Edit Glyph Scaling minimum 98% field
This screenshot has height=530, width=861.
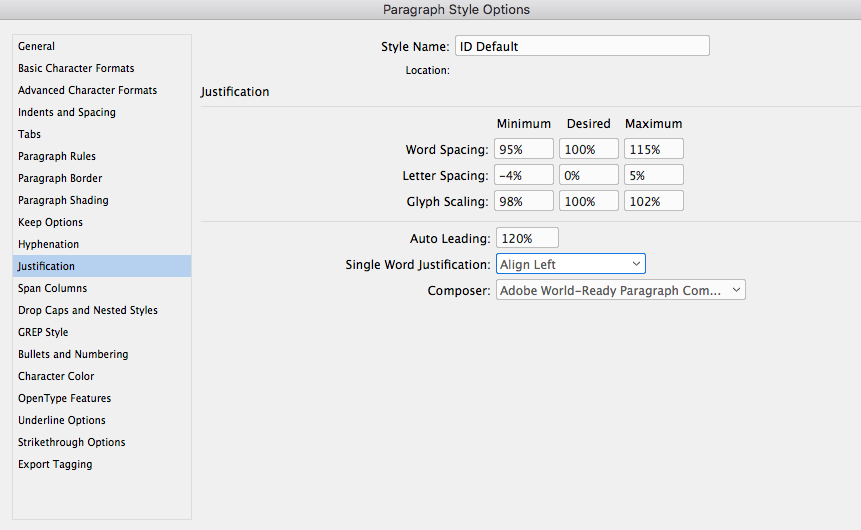[524, 201]
